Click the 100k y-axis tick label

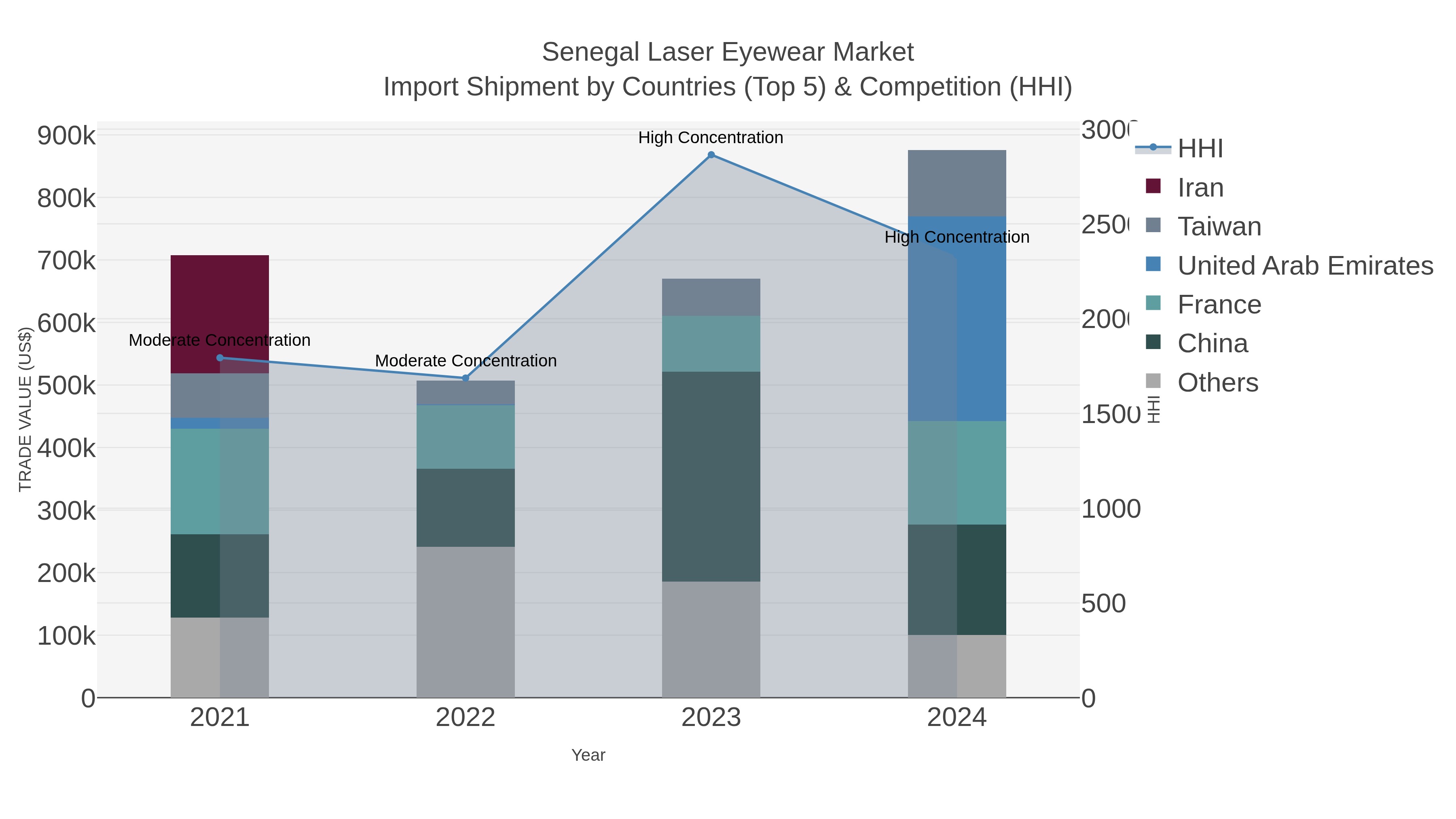pos(67,636)
